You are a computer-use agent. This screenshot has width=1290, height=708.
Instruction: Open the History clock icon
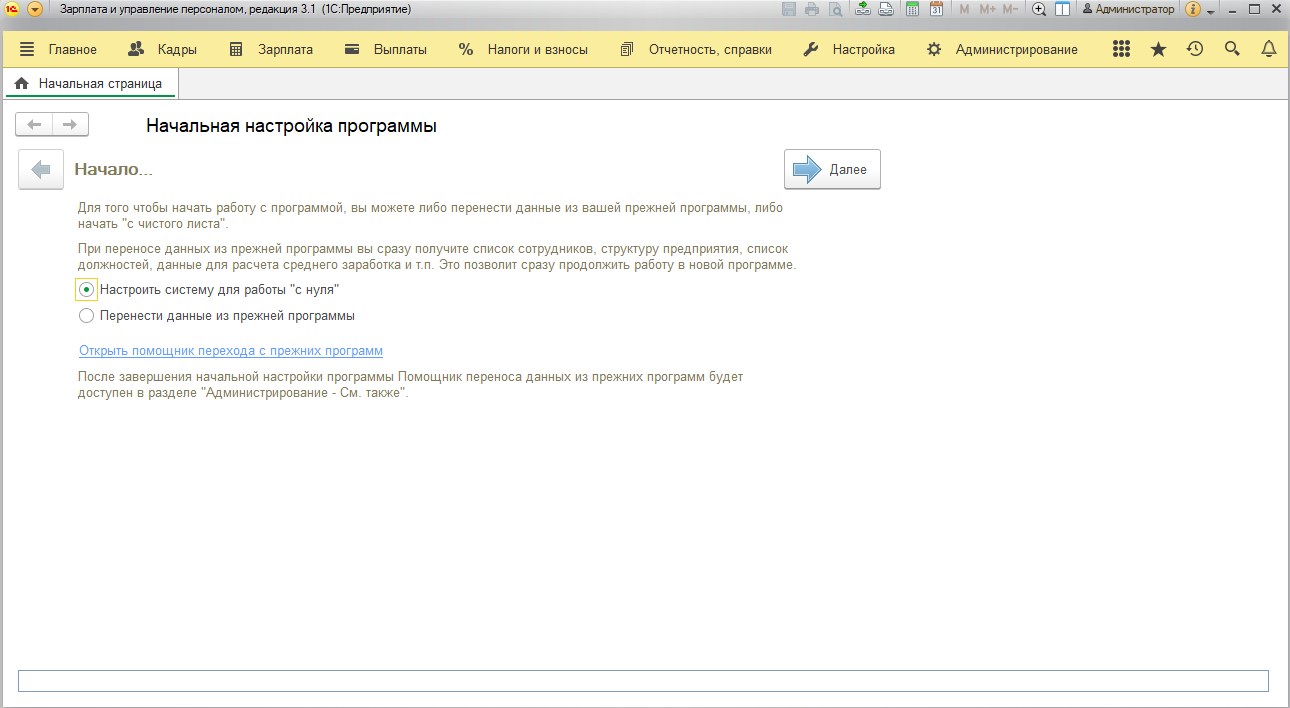[x=1195, y=49]
